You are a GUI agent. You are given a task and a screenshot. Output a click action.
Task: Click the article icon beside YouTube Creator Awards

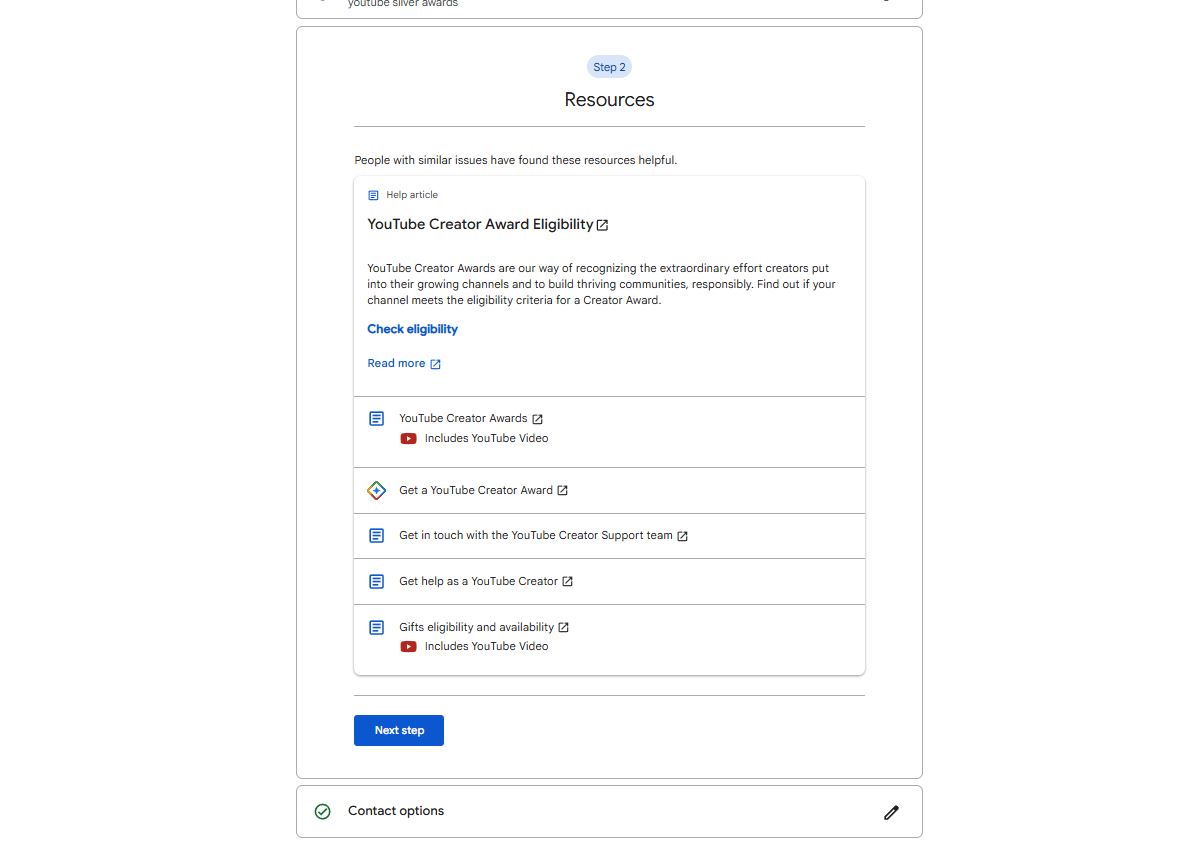click(x=376, y=419)
